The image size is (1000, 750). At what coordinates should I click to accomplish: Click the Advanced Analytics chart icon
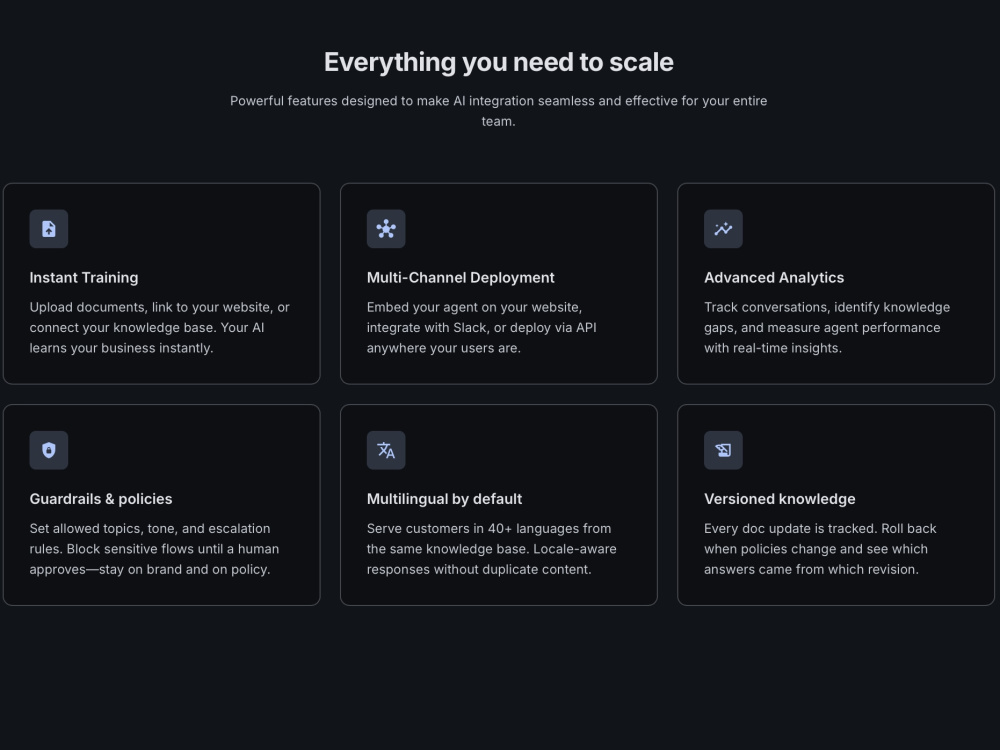(x=723, y=229)
